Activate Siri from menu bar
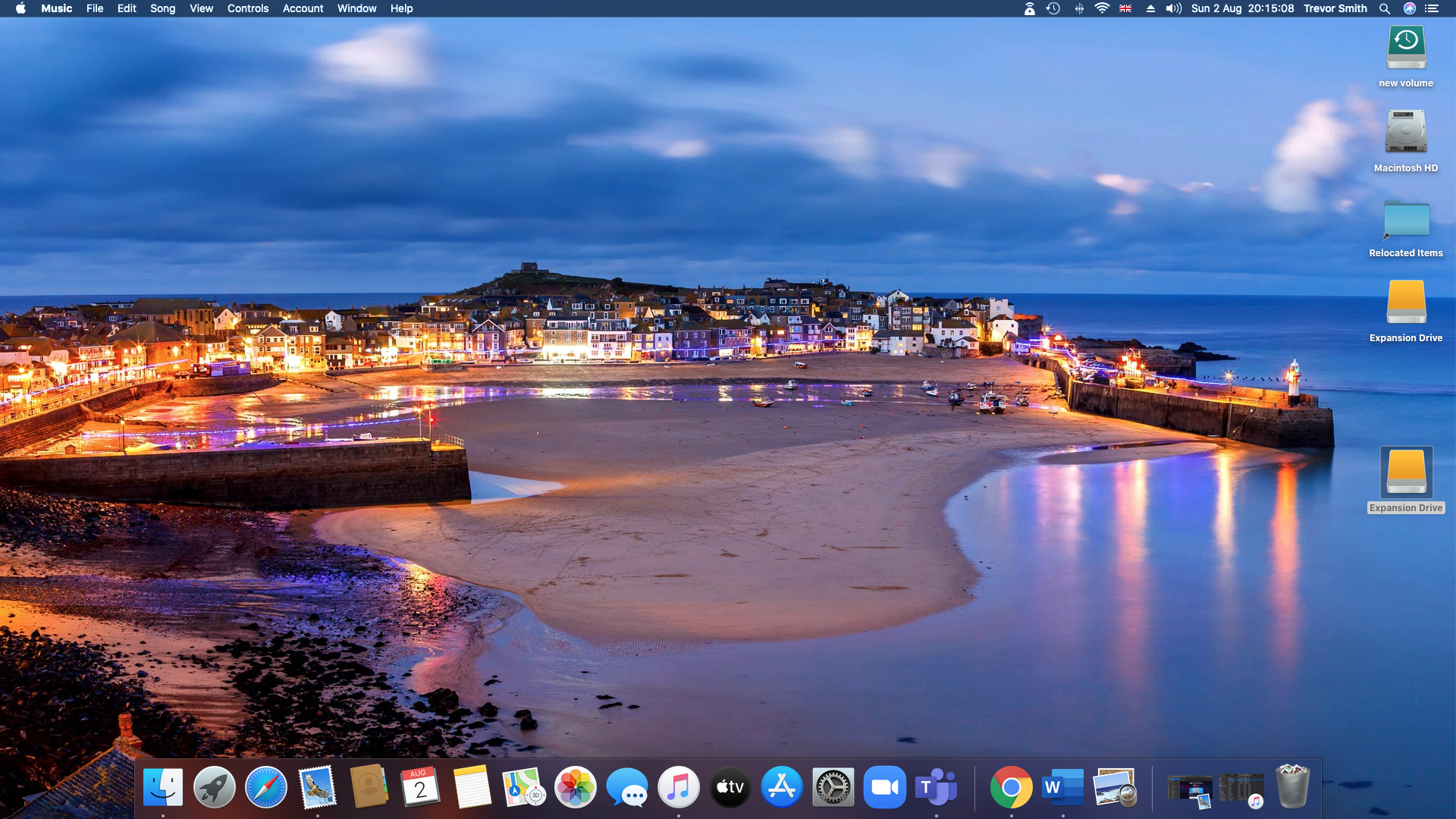This screenshot has height=819, width=1456. pos(1409,8)
